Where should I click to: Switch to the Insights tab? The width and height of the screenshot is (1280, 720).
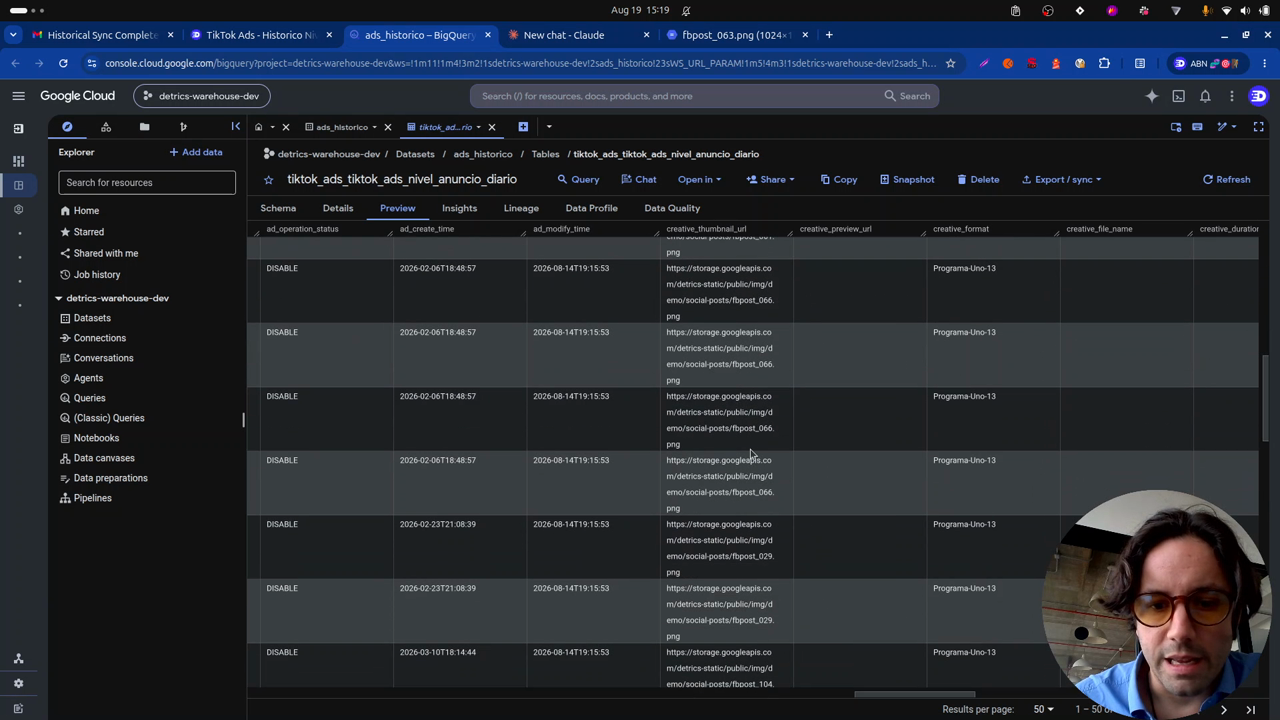[459, 208]
